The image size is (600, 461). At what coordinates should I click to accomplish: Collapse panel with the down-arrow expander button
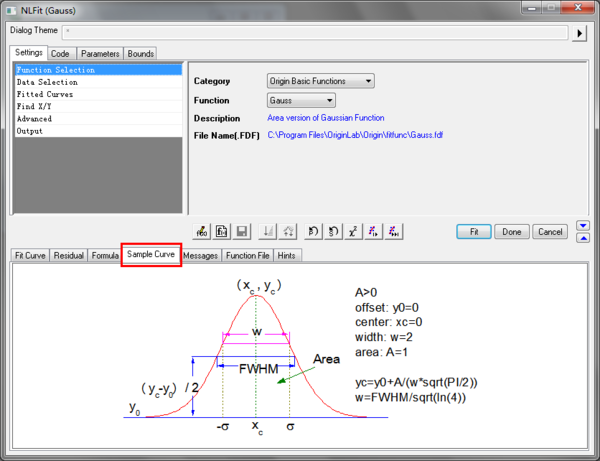583,237
